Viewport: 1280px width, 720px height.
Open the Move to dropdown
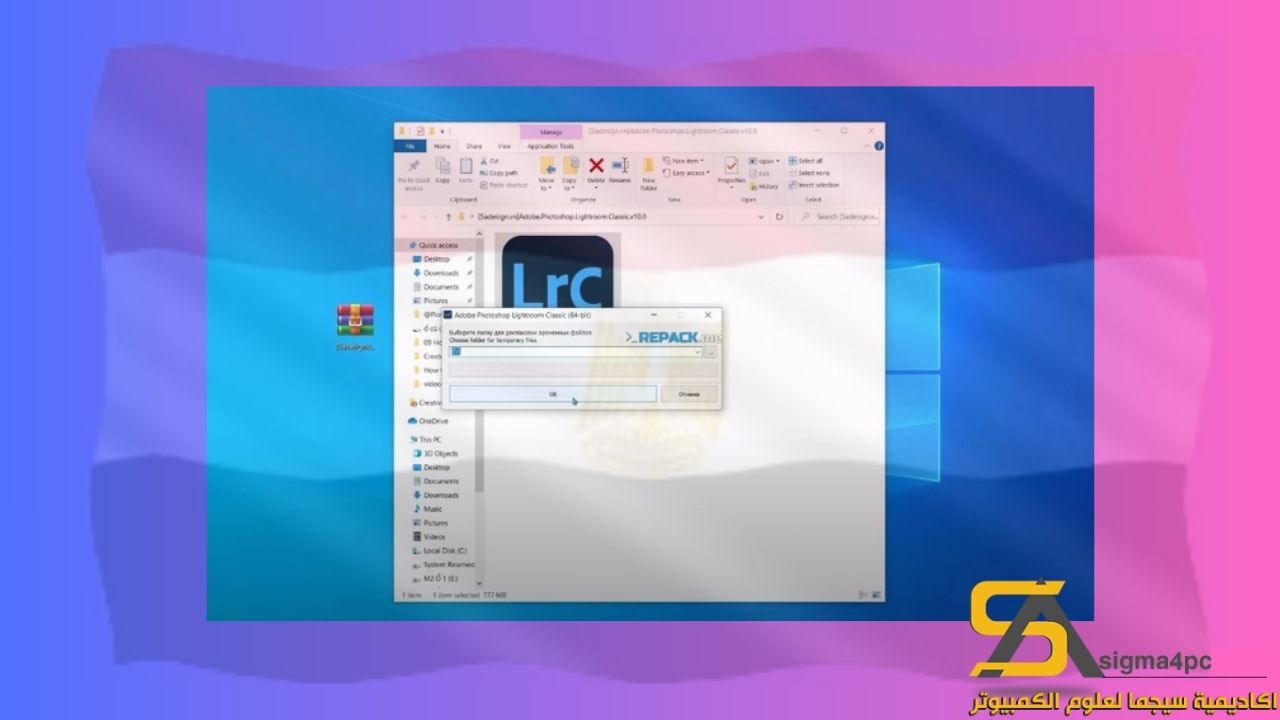[x=547, y=173]
